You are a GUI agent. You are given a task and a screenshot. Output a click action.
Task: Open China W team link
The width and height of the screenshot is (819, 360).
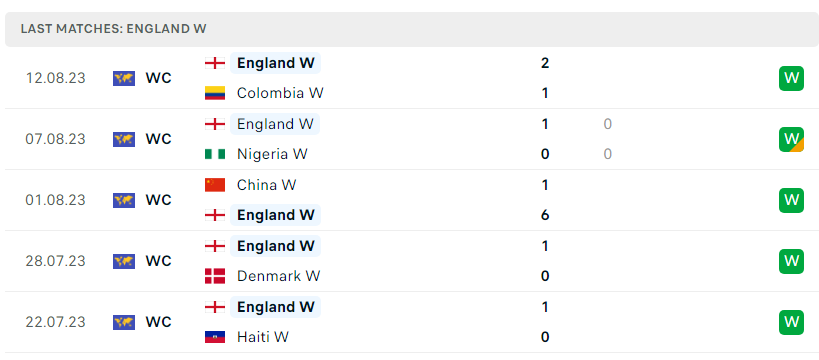coord(266,185)
